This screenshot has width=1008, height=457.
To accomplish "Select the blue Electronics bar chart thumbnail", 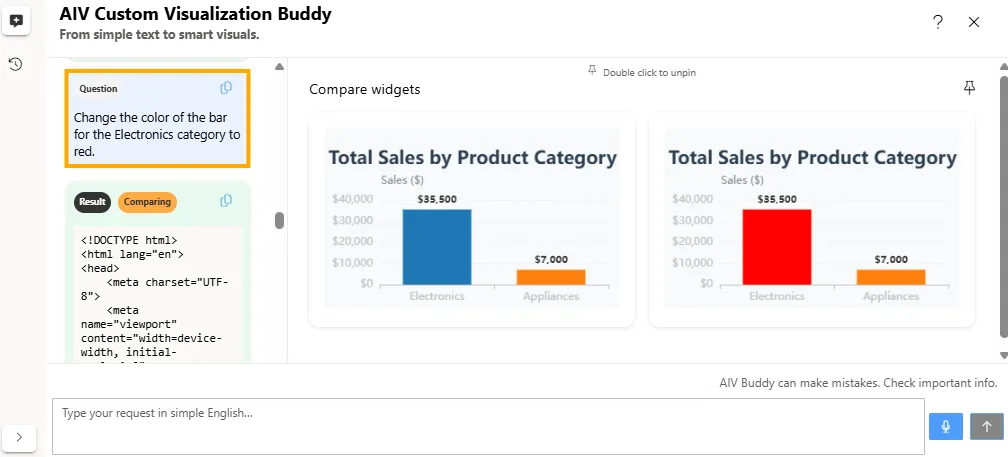I will coord(472,219).
